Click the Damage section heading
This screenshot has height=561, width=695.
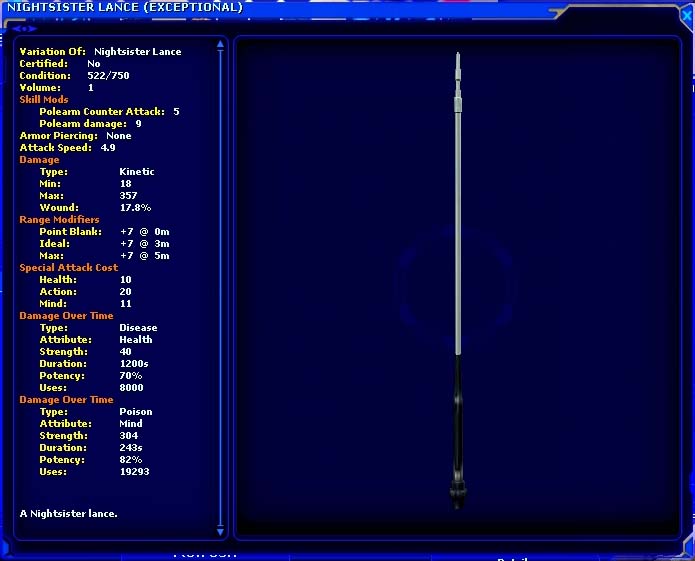(x=39, y=160)
